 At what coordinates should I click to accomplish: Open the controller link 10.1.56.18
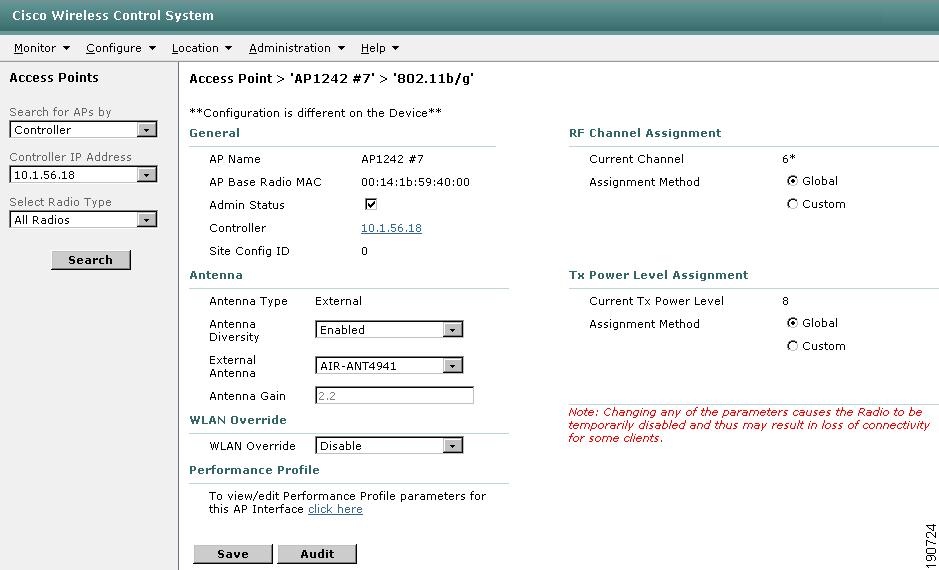click(391, 228)
